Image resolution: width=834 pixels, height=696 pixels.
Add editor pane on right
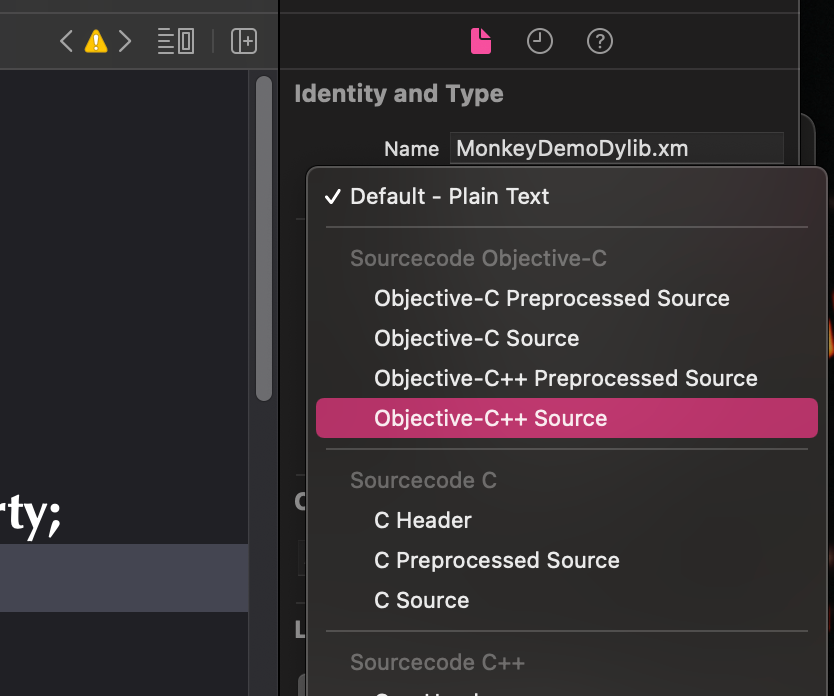point(244,41)
